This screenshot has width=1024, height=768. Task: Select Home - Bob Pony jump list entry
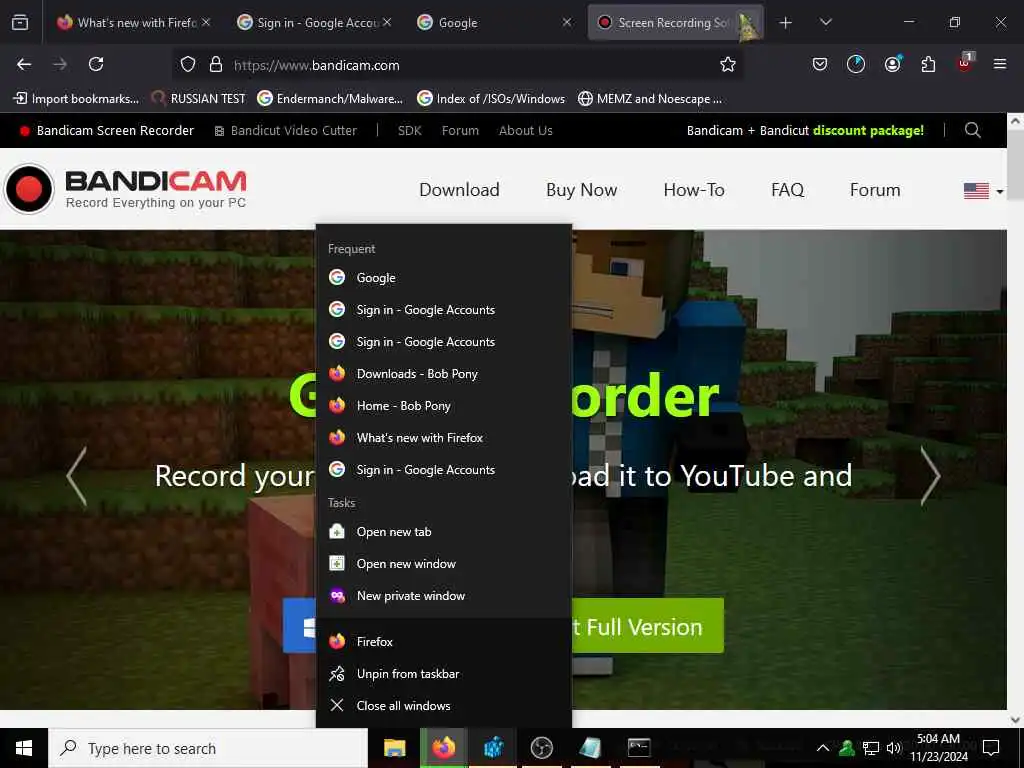(x=443, y=406)
